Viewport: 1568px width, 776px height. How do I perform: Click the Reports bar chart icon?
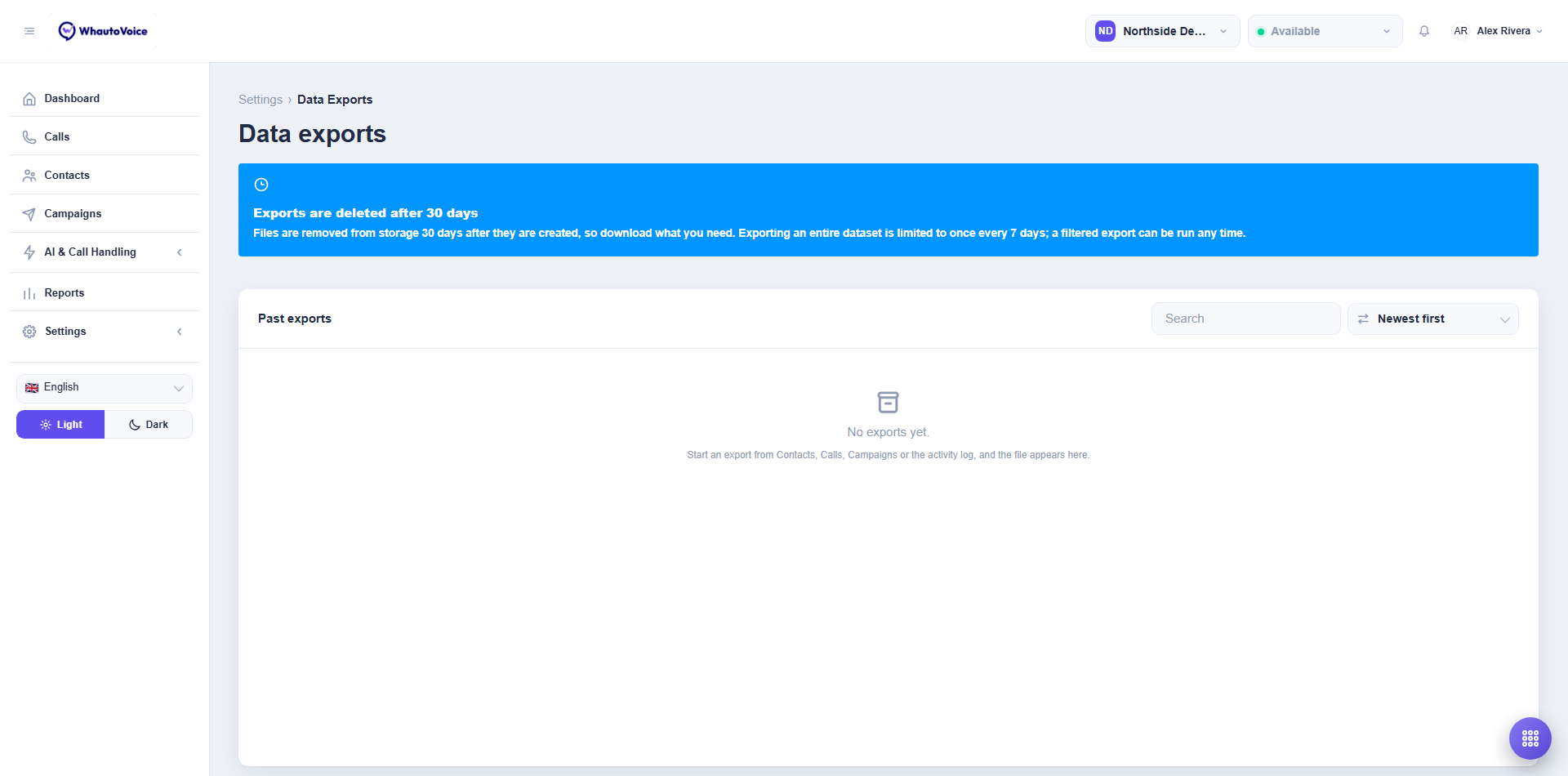pyautogui.click(x=29, y=293)
